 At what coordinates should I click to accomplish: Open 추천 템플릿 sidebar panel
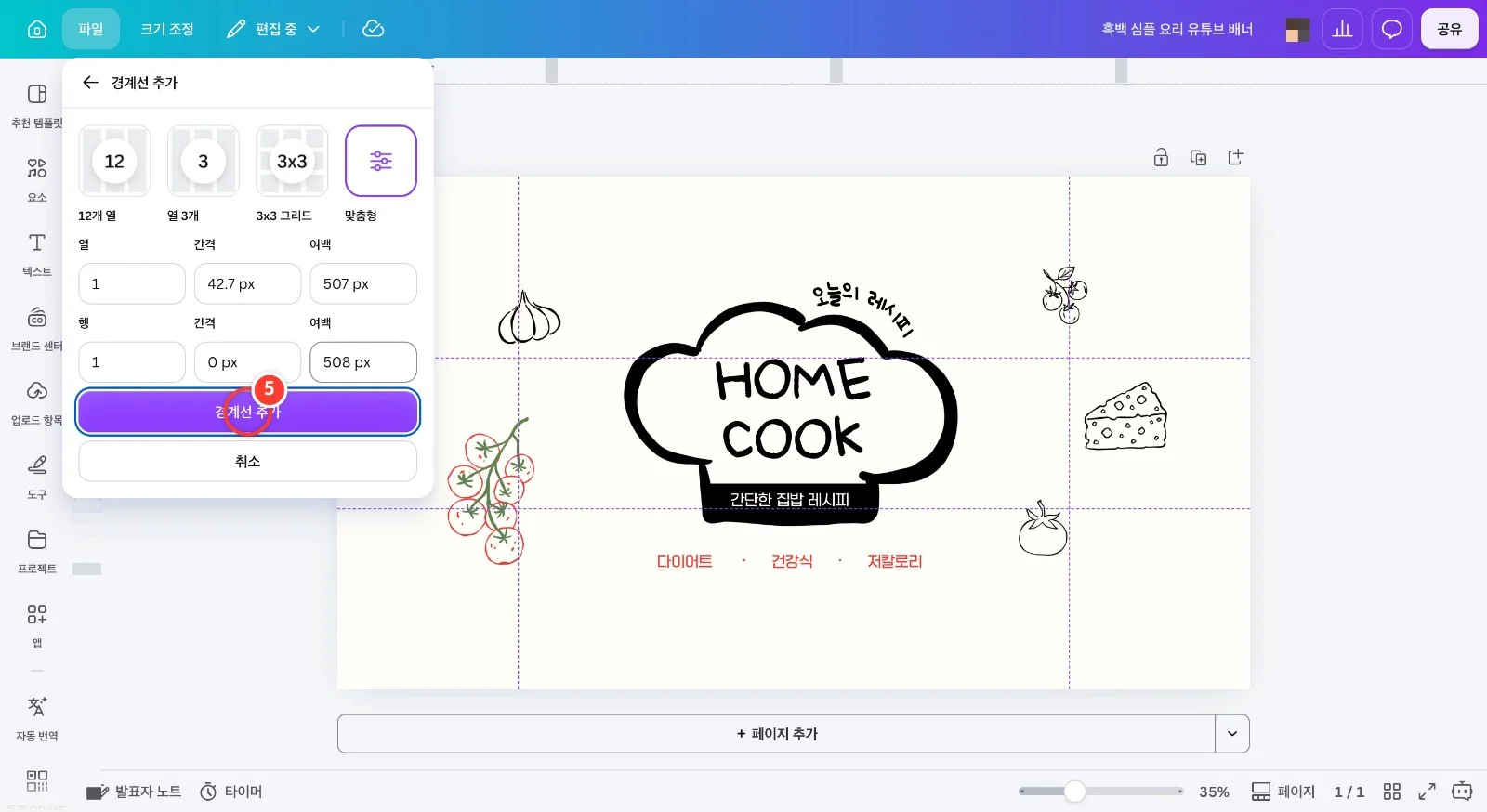click(x=37, y=106)
